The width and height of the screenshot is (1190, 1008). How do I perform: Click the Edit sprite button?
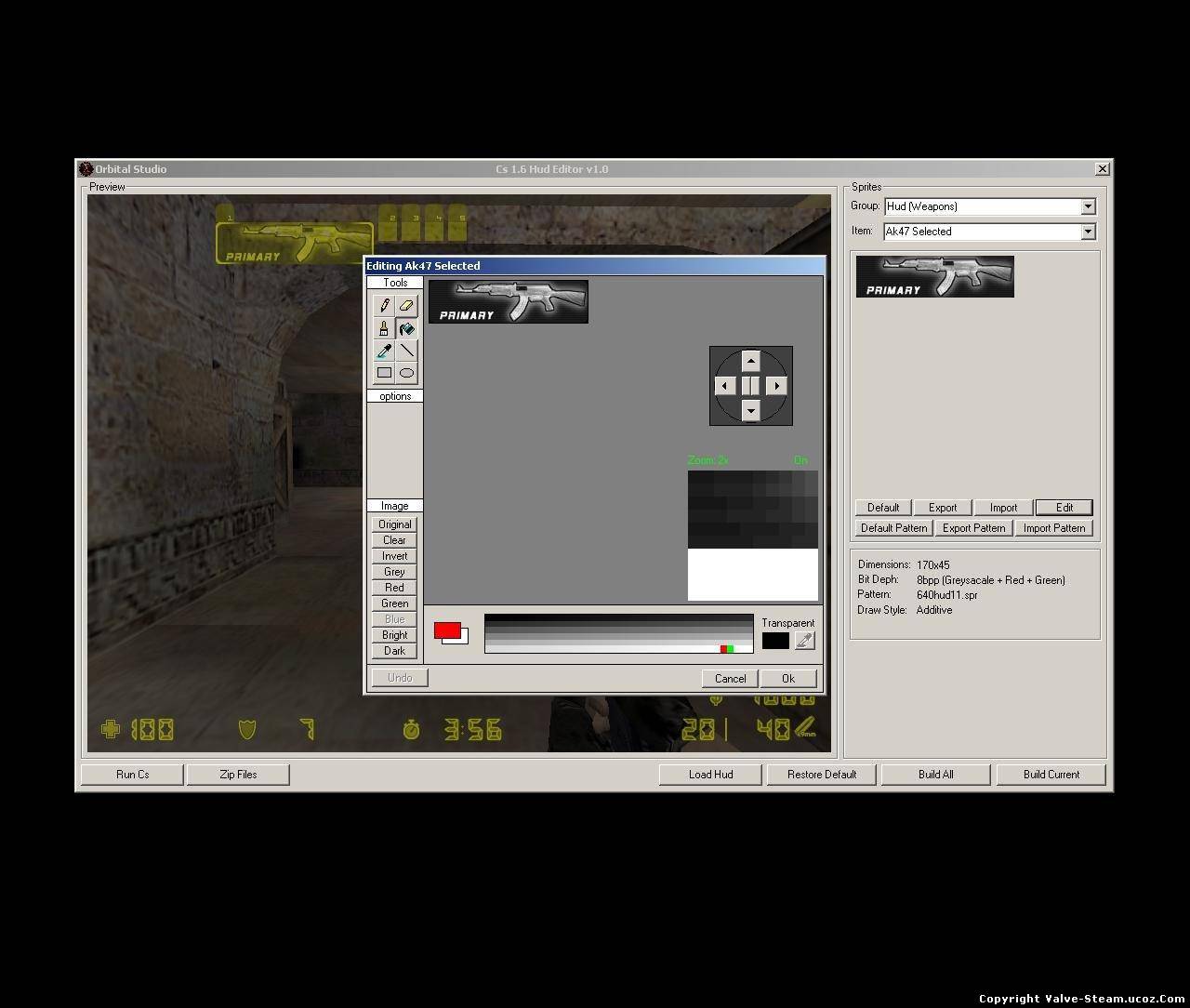click(1064, 508)
